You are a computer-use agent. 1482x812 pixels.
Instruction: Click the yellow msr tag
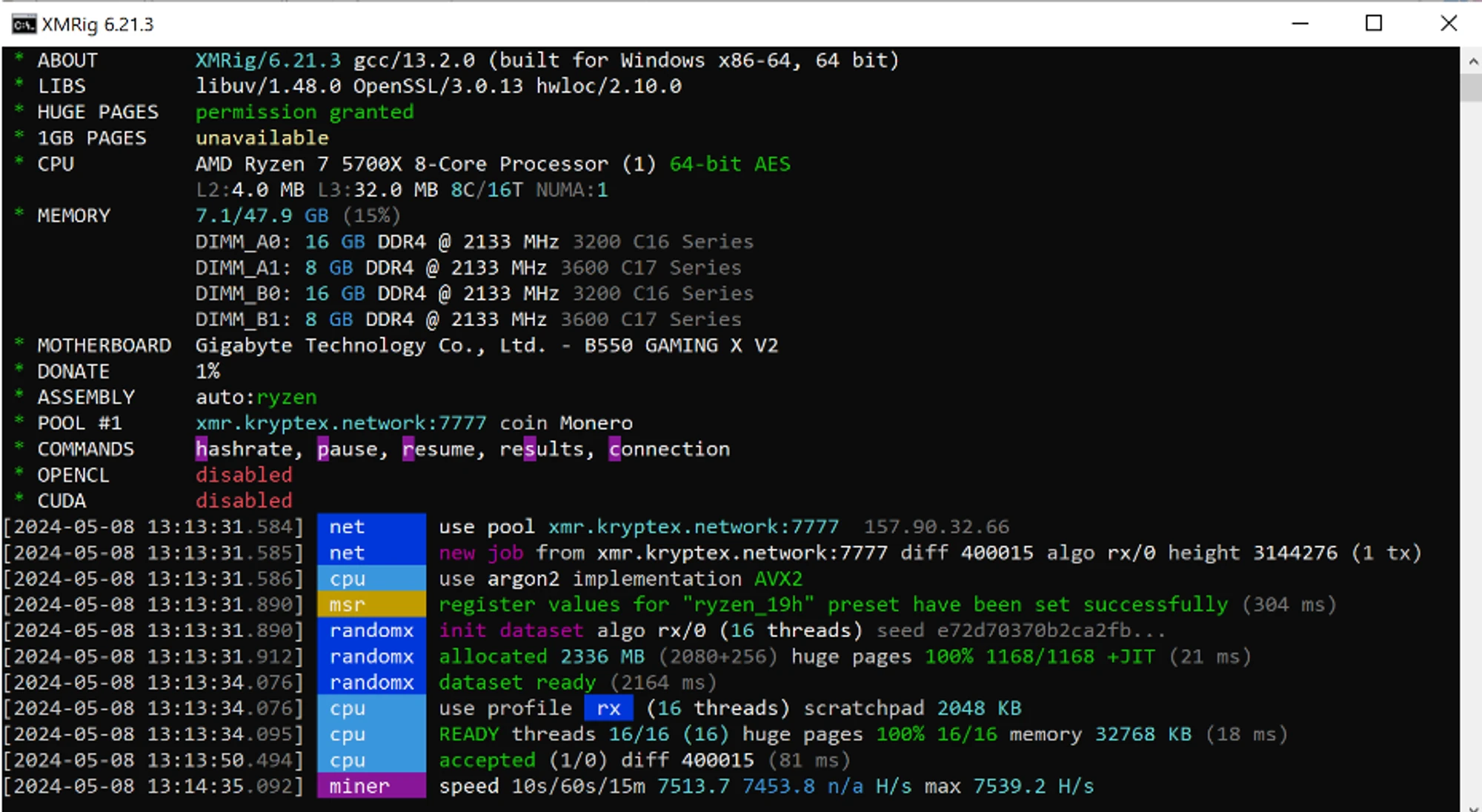click(371, 605)
